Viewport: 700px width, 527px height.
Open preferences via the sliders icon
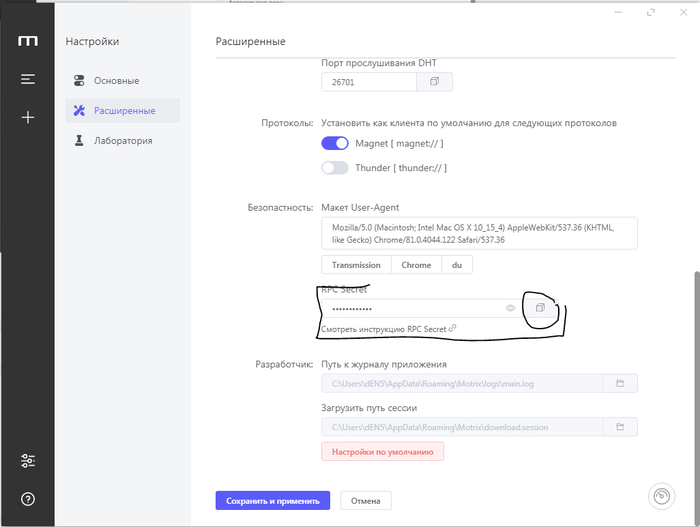click(28, 461)
